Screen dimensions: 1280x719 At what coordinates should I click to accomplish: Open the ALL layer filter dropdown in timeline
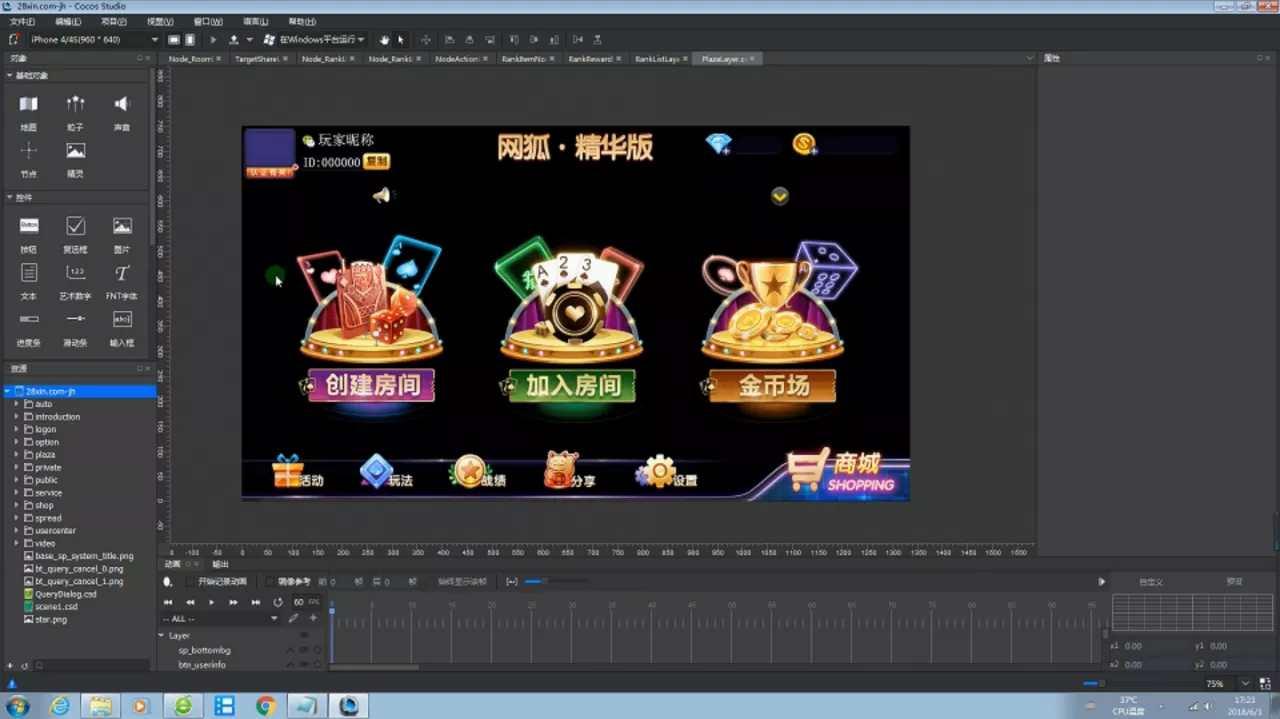pos(274,618)
